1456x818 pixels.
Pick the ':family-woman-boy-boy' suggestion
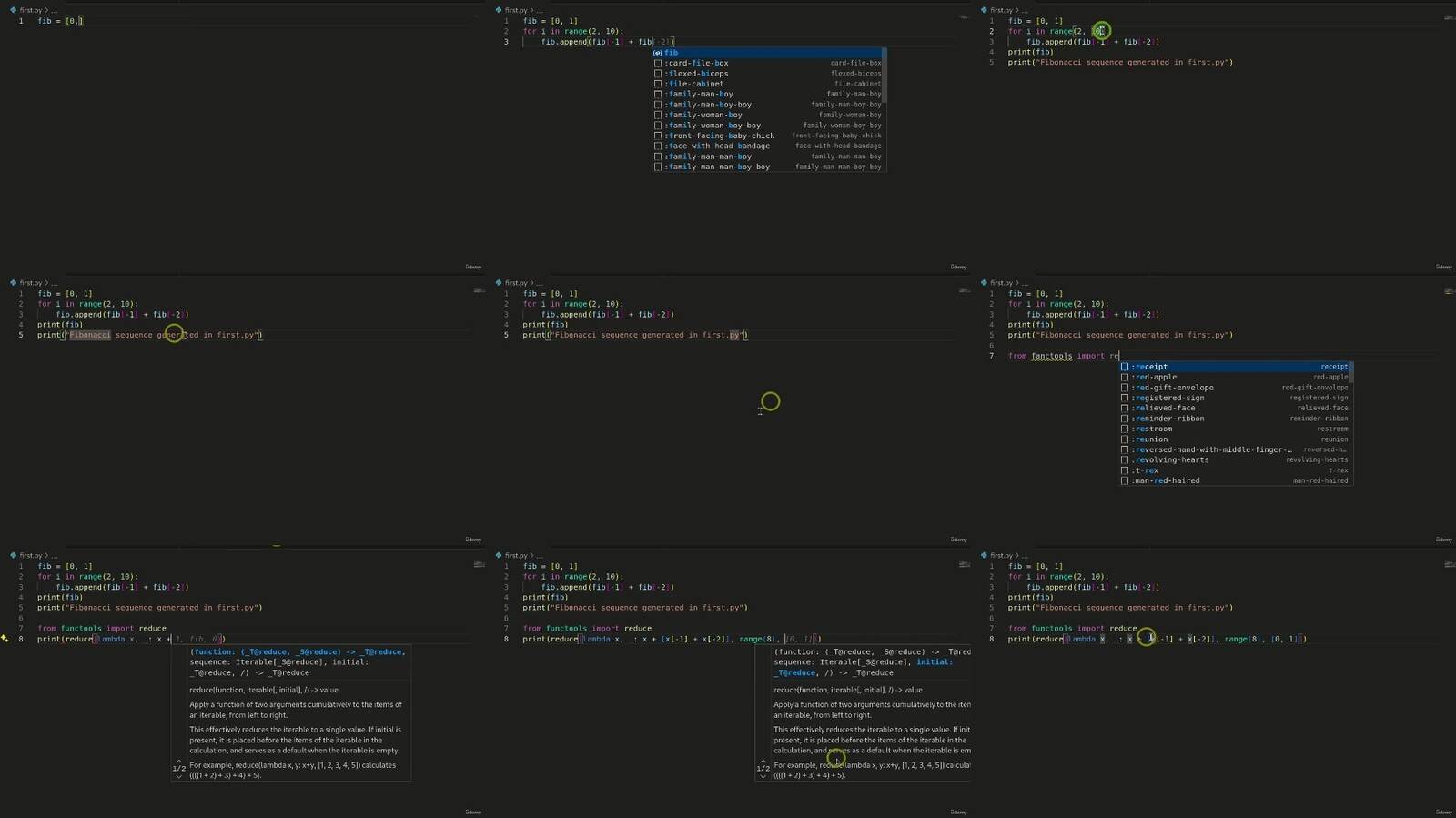[x=767, y=126]
